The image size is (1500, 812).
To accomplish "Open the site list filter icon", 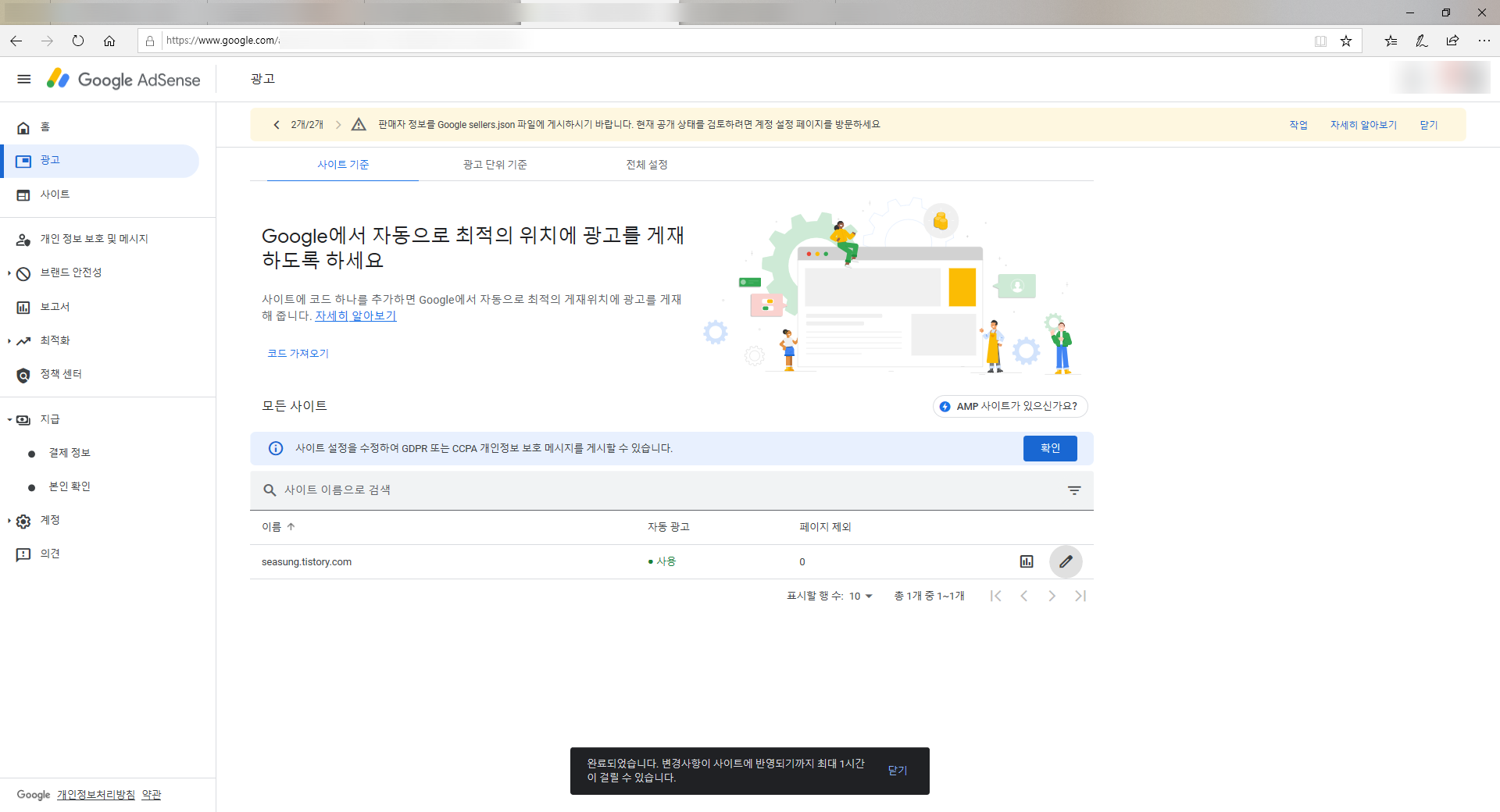I will (1074, 490).
